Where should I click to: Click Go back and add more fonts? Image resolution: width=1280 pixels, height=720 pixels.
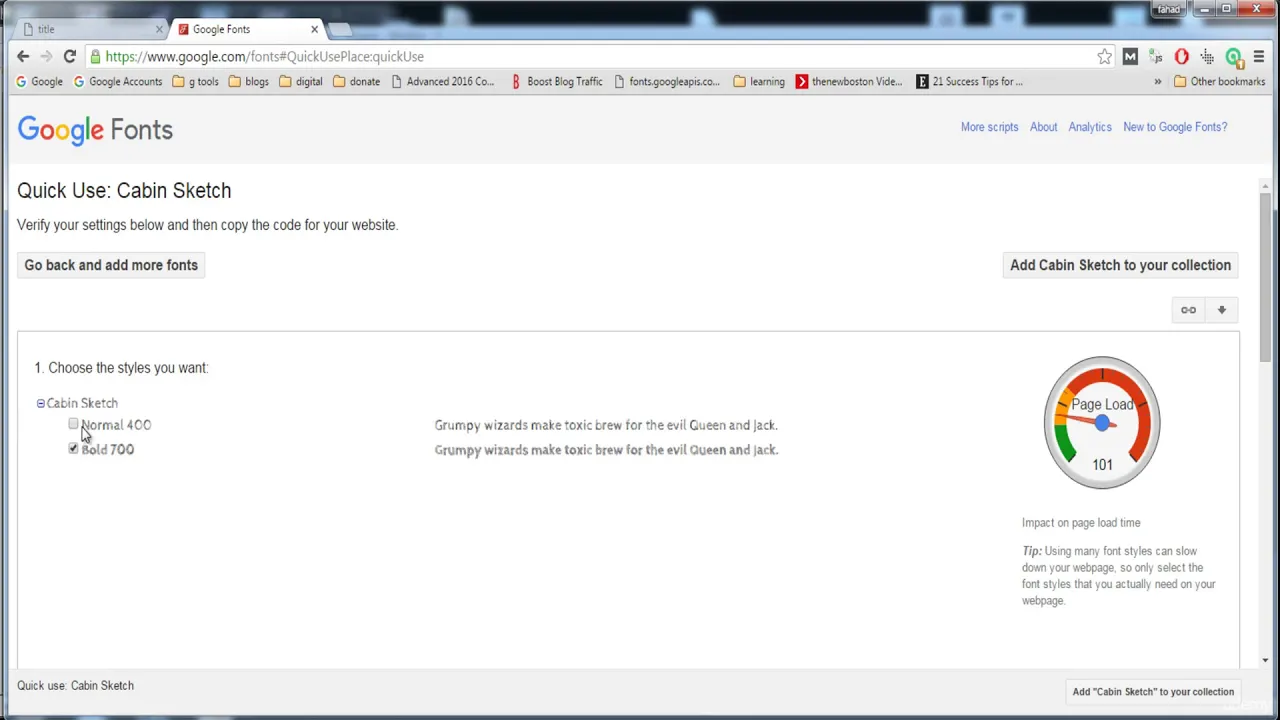(111, 265)
